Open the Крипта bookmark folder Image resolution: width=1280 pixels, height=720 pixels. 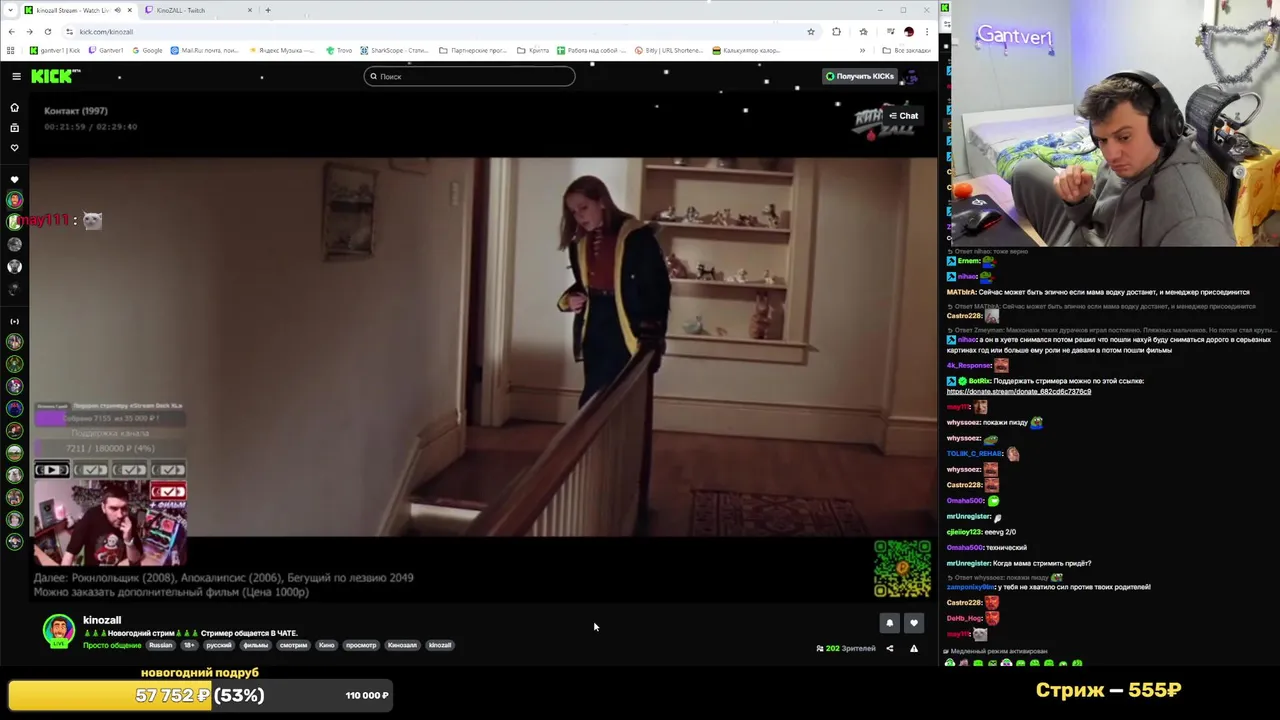click(533, 50)
